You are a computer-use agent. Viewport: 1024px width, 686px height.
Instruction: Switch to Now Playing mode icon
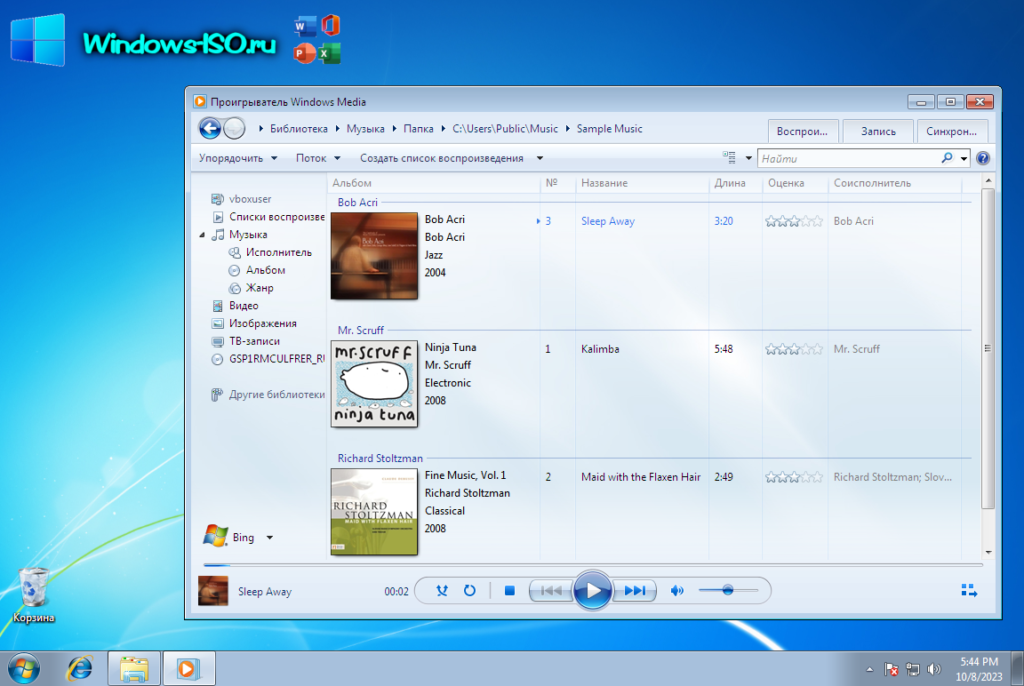pyautogui.click(x=969, y=591)
